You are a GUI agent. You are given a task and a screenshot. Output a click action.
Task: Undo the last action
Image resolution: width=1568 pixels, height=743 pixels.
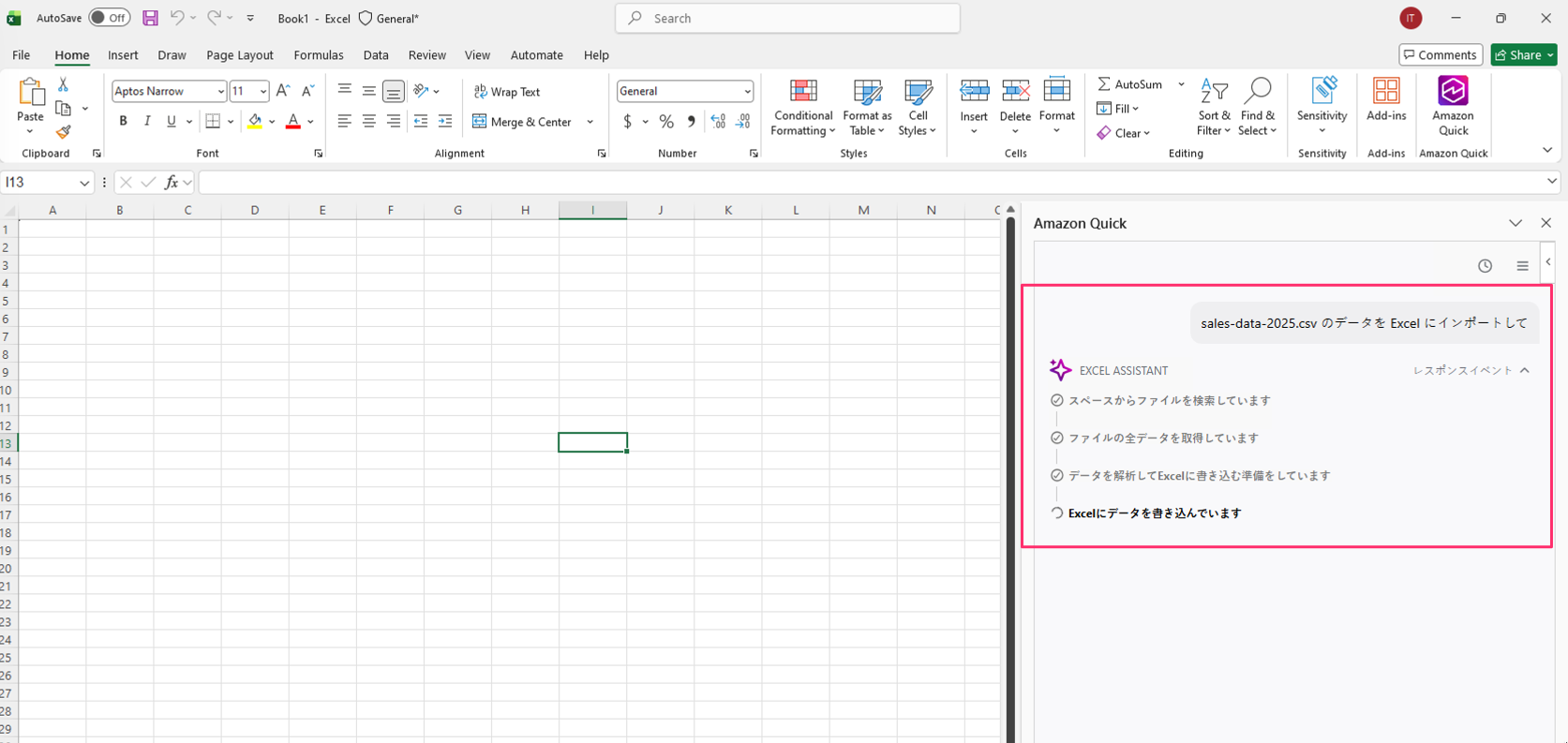(176, 18)
